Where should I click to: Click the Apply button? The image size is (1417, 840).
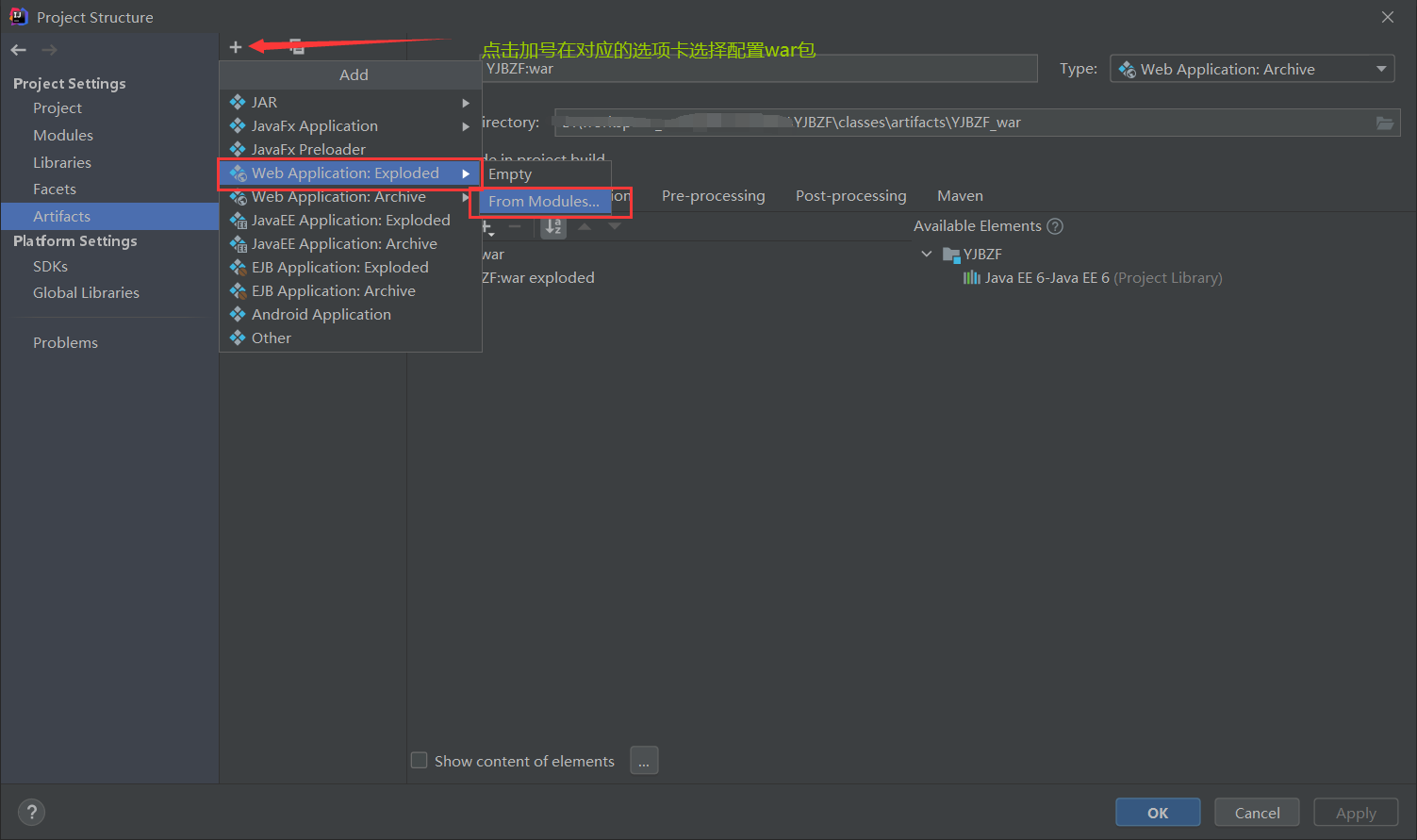(1356, 813)
